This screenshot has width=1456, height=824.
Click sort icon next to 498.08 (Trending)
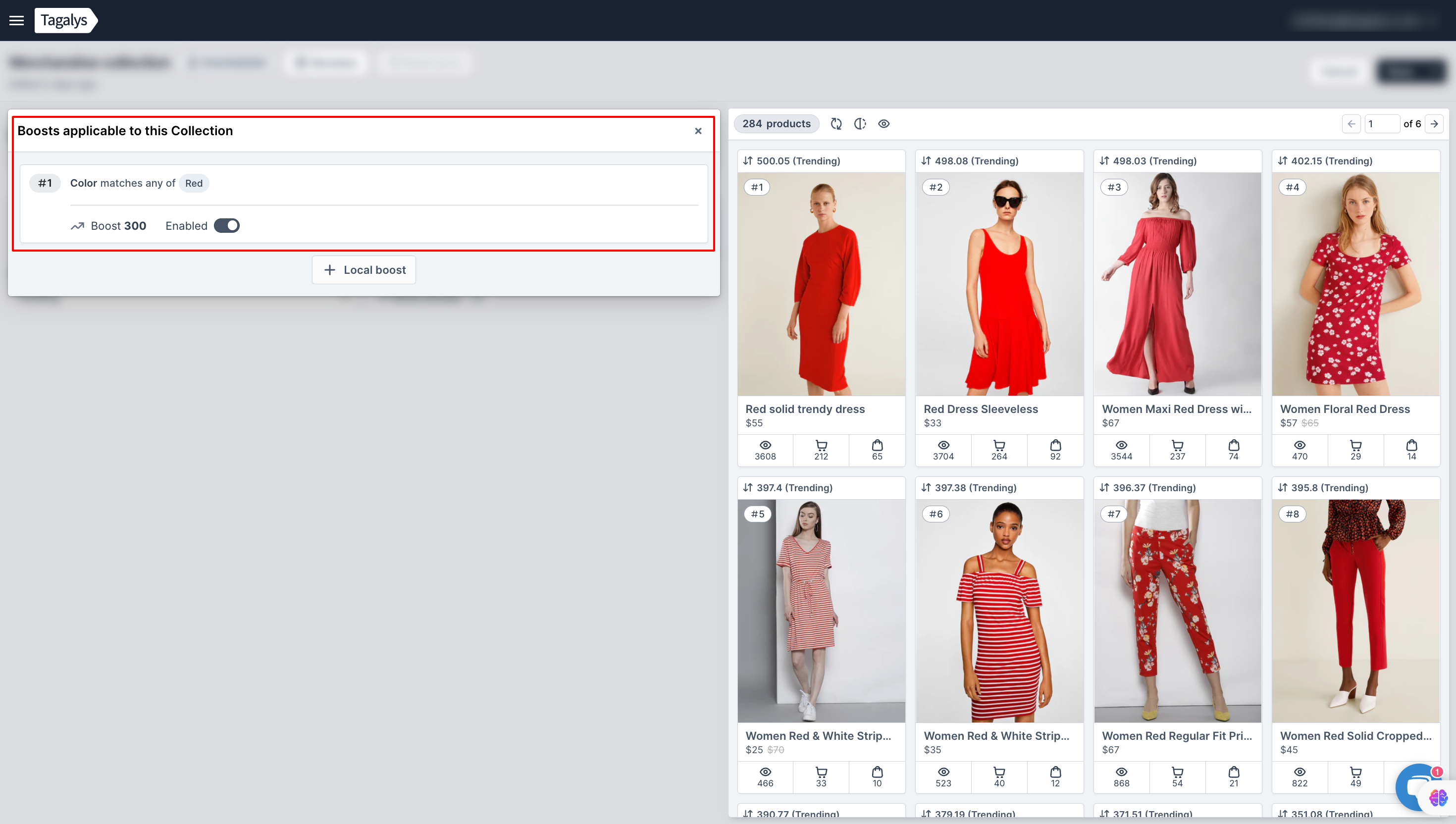(926, 161)
